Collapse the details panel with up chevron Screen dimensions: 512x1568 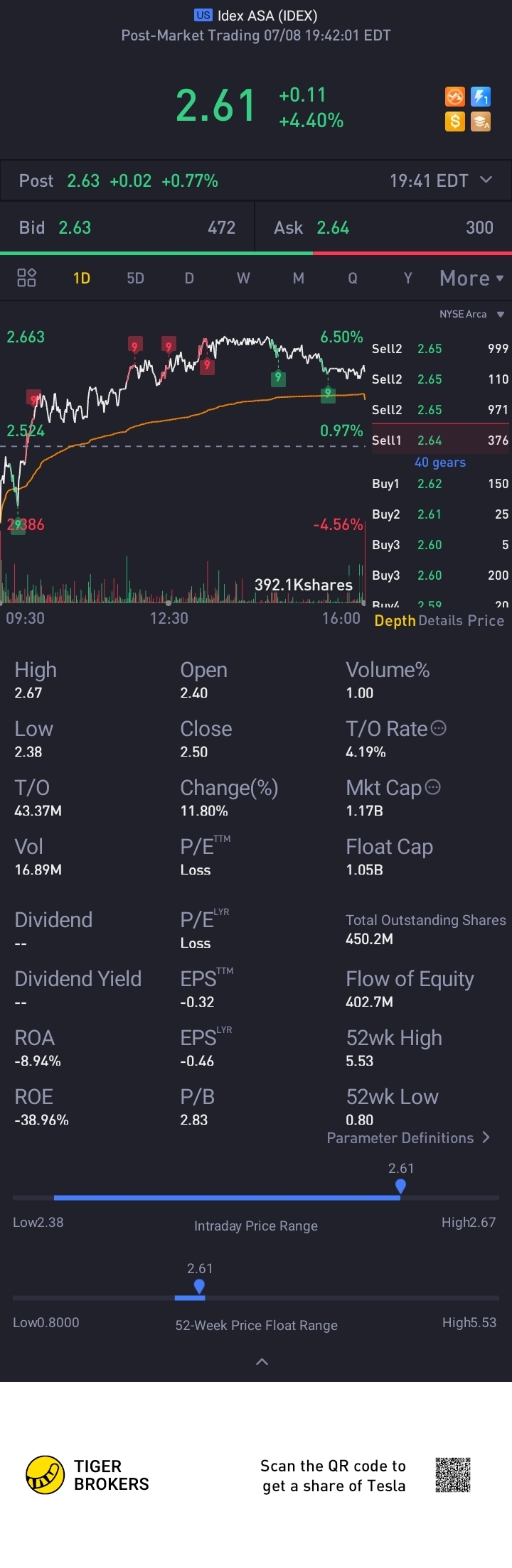click(x=262, y=1362)
